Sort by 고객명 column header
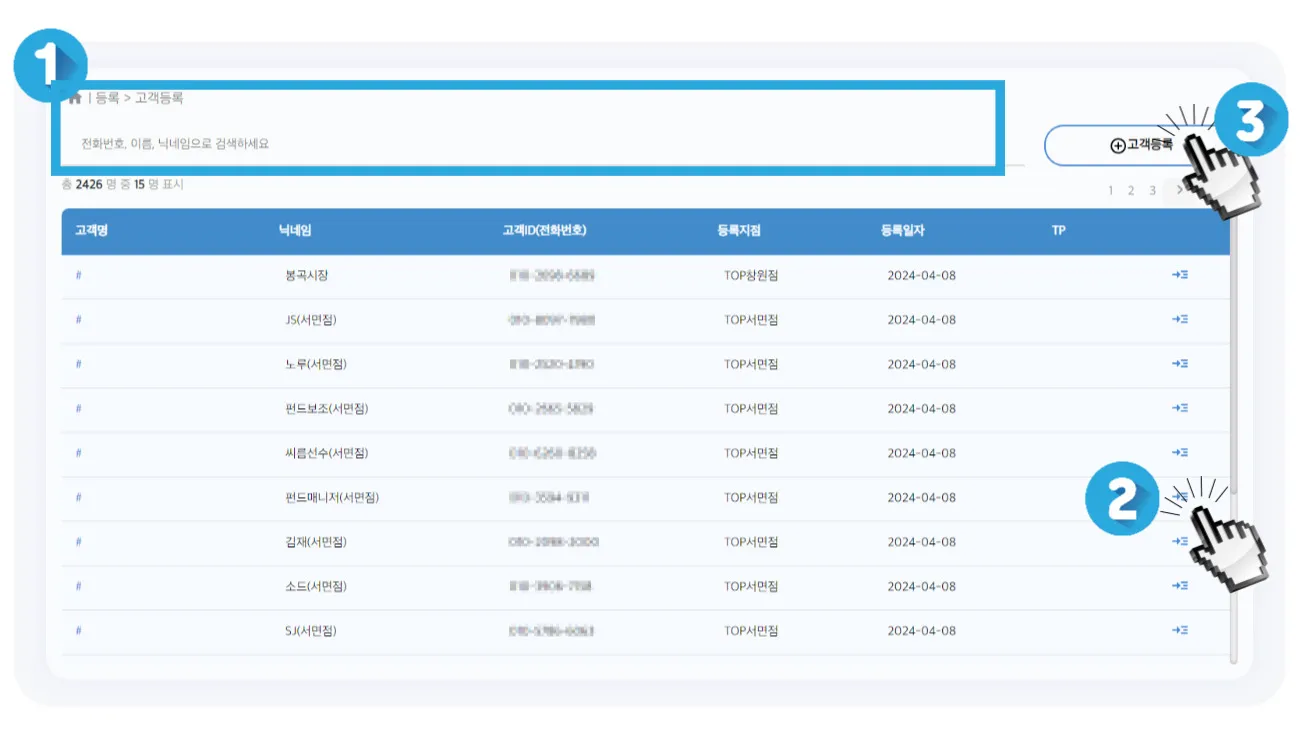 91,230
